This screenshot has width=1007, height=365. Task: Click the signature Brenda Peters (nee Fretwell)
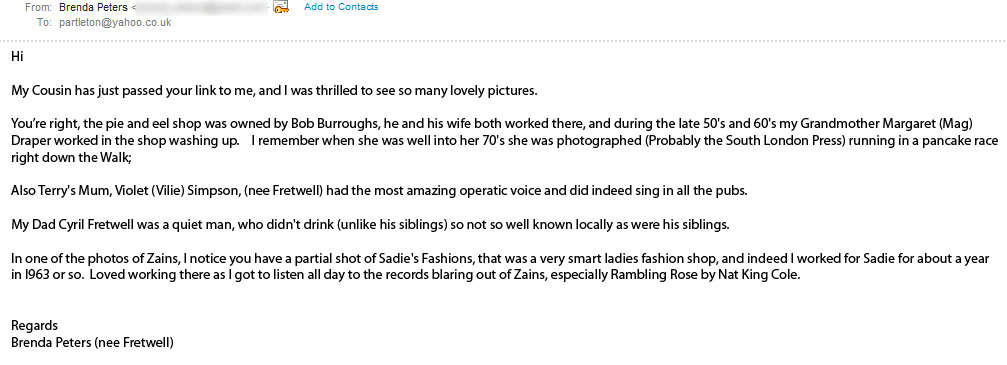point(92,343)
